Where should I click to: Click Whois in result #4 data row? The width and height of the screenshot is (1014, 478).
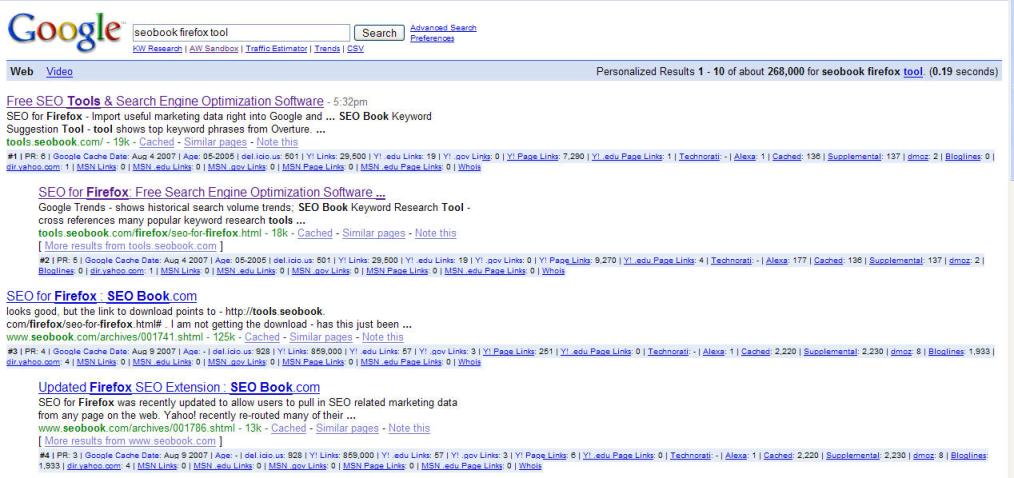pyautogui.click(x=530, y=466)
